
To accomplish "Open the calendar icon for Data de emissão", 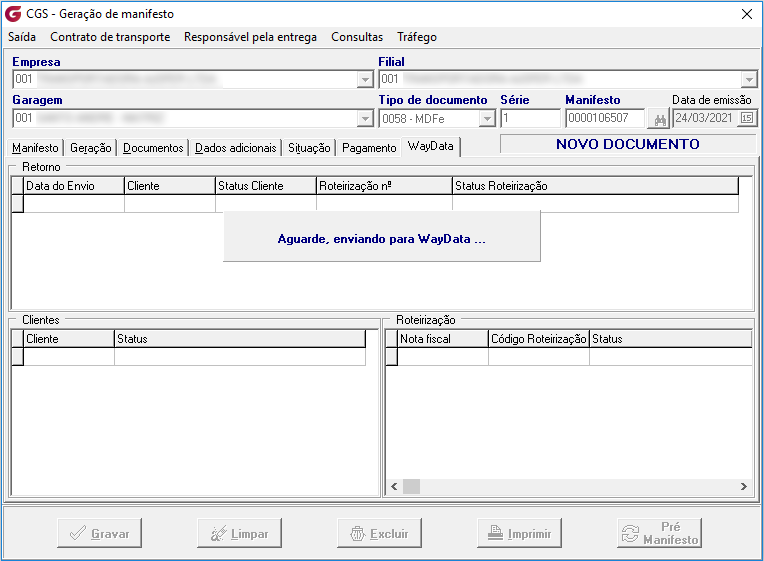I will pos(746,118).
